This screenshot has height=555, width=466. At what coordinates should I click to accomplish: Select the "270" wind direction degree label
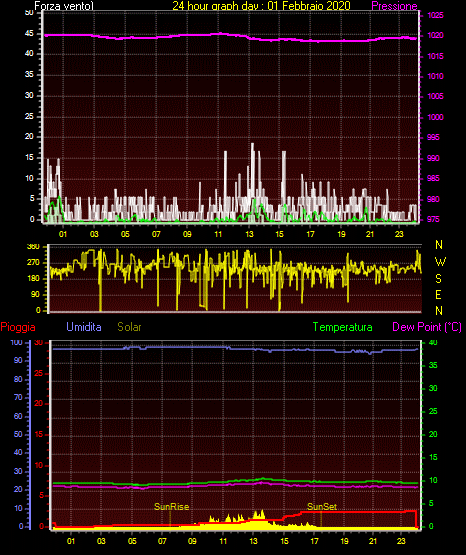33,263
